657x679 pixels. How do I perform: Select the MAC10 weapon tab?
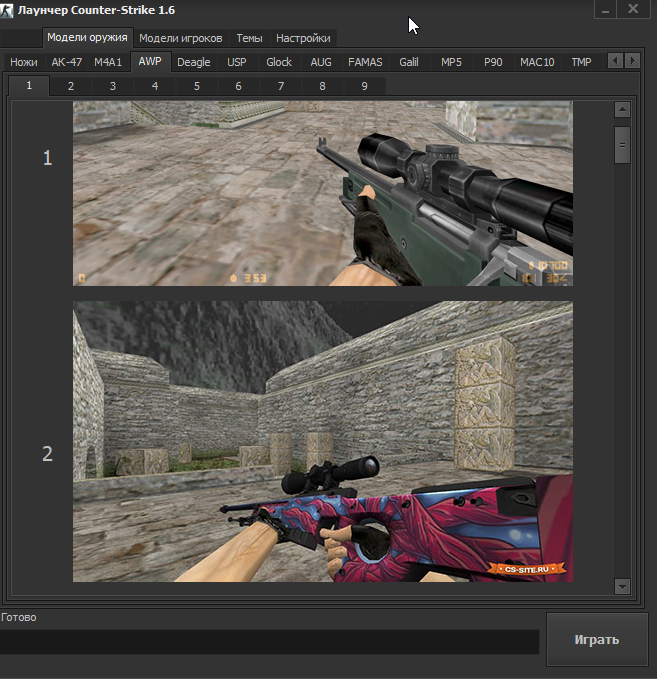point(537,62)
